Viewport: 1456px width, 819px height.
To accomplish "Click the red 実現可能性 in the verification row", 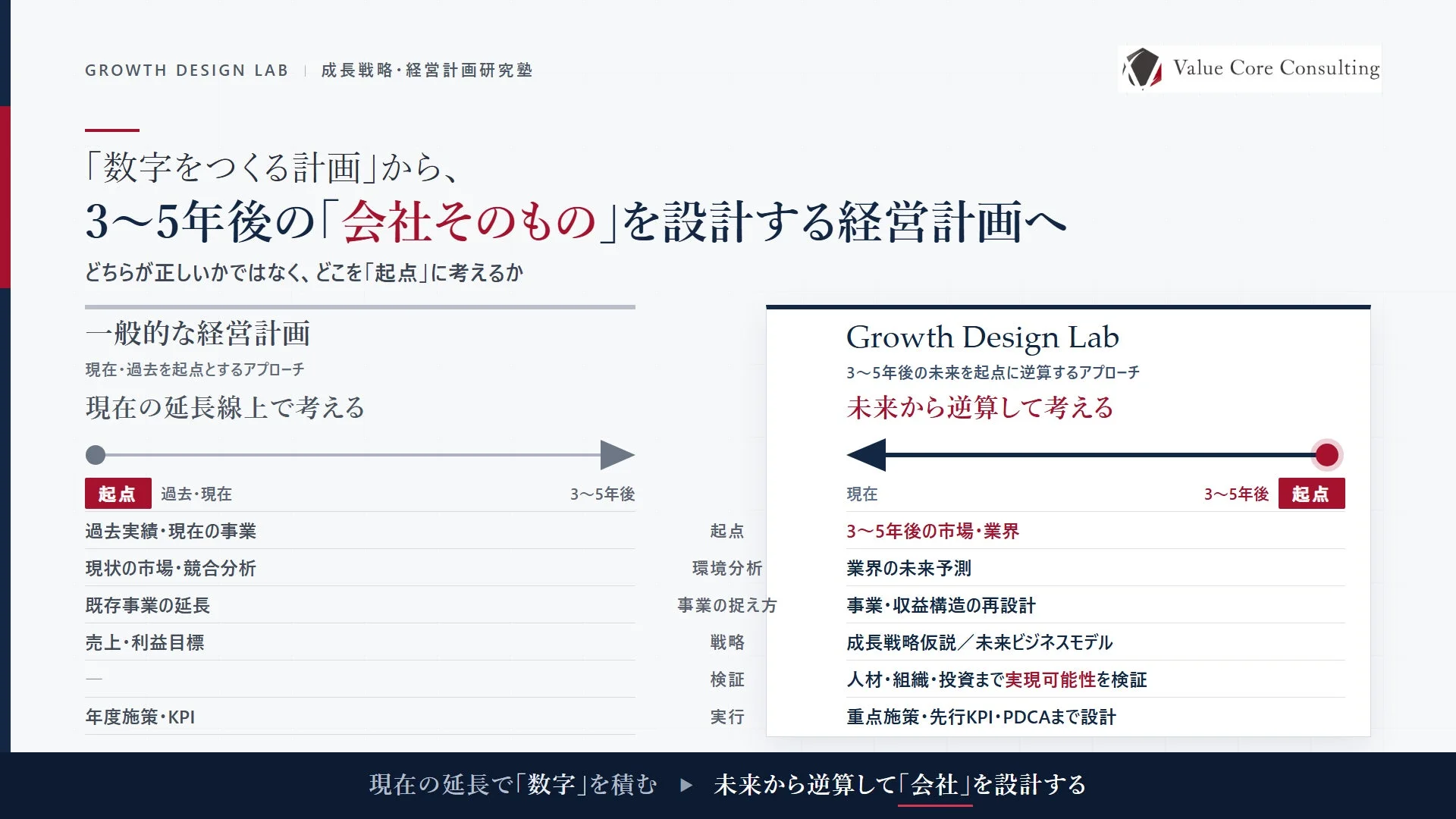I will click(x=1050, y=679).
